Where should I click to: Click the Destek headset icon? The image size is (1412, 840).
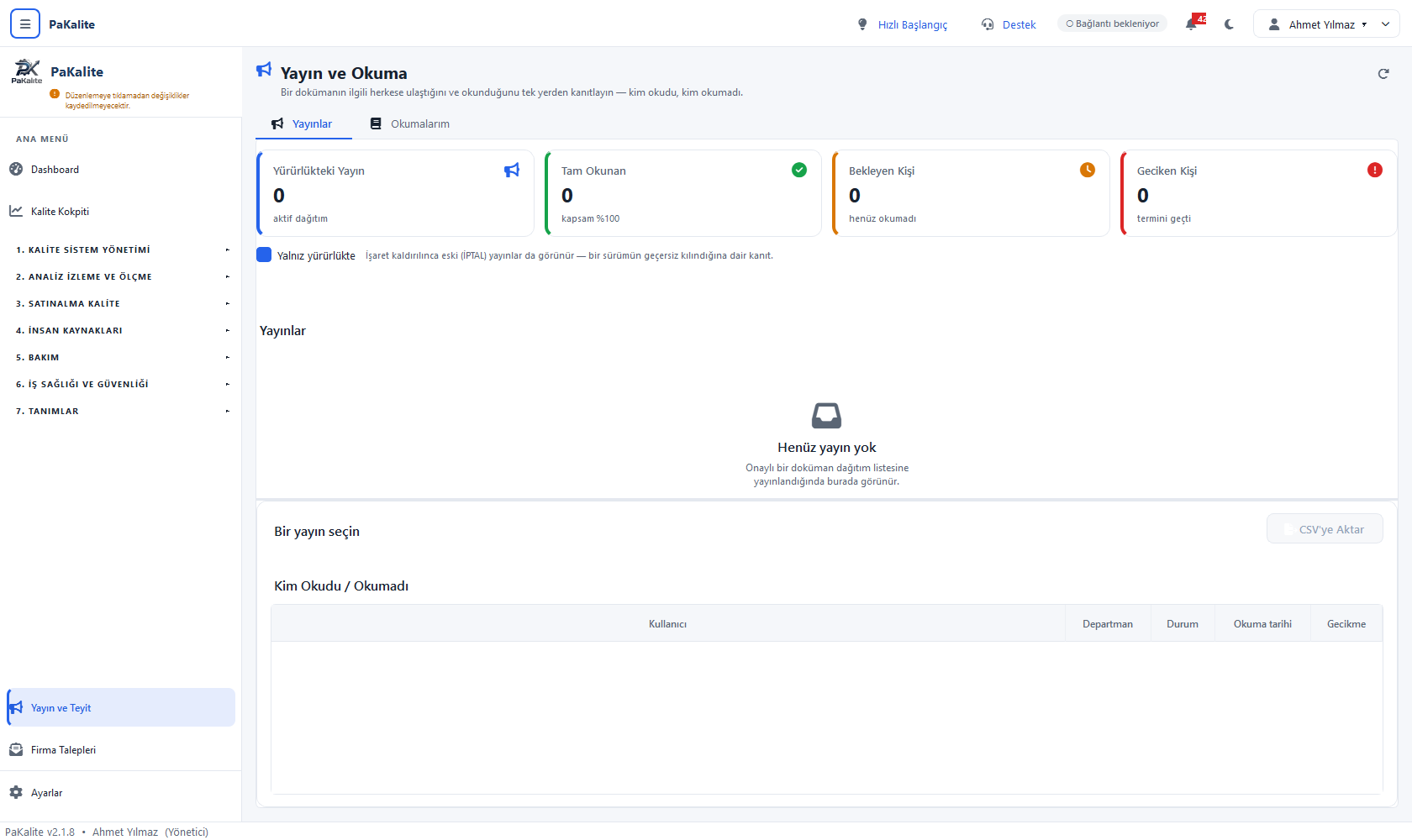(x=988, y=24)
